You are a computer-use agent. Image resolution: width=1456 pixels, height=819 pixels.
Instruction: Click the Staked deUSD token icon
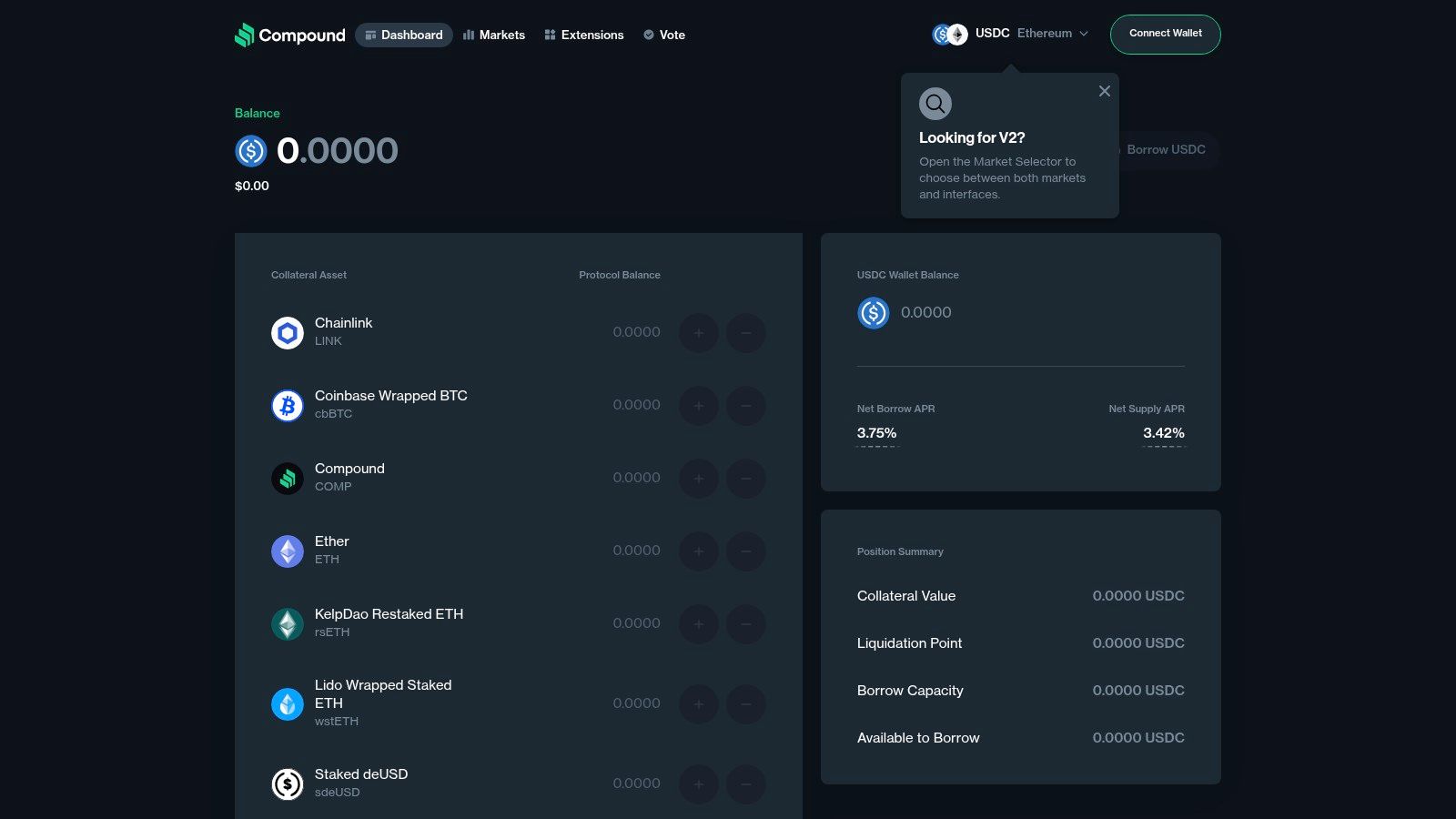click(x=287, y=783)
